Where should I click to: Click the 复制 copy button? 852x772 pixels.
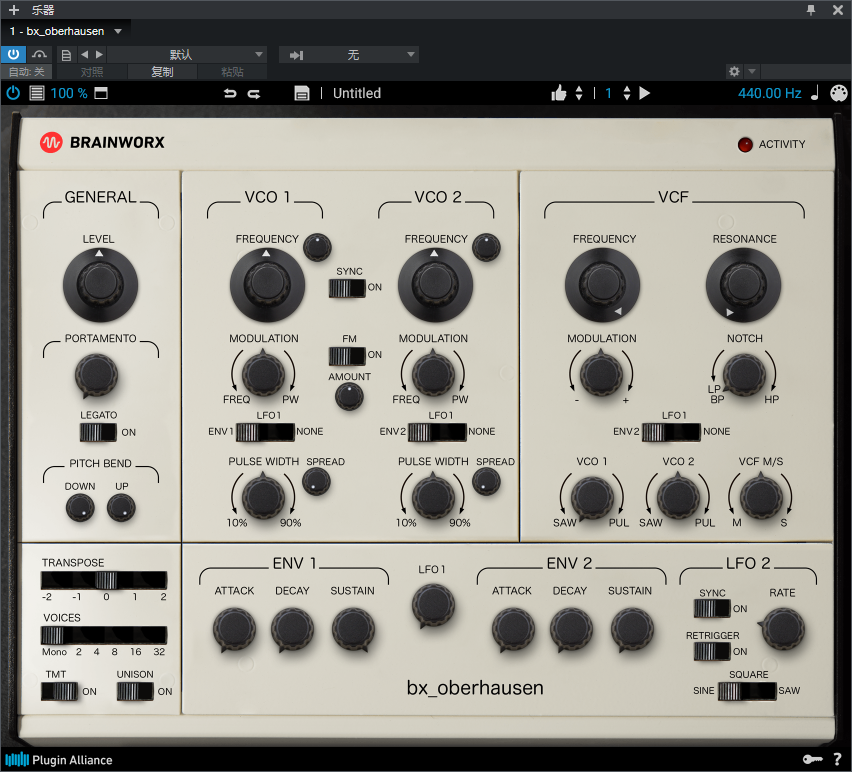click(x=162, y=72)
